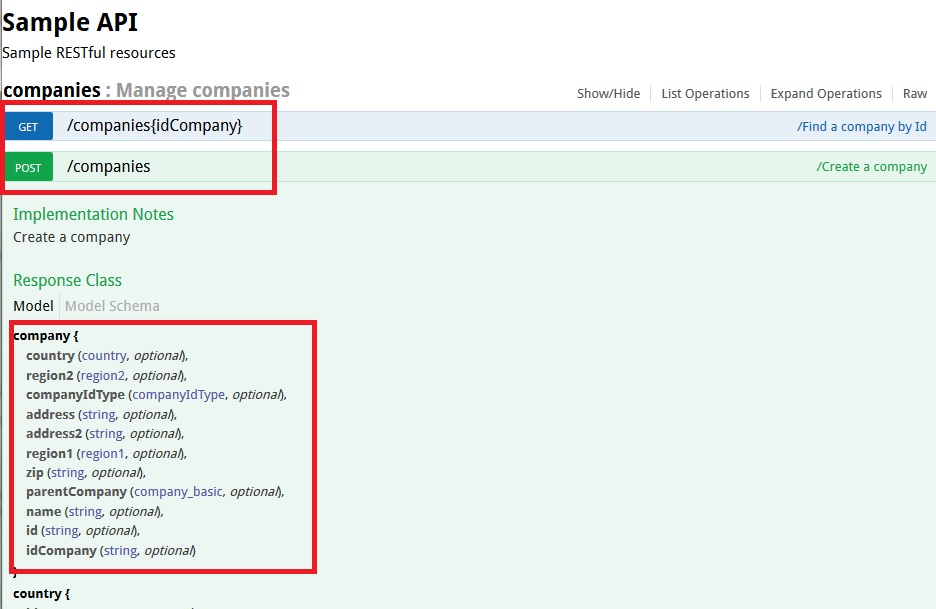The width and height of the screenshot is (936, 609).
Task: Click the 'name' property in the model
Action: pos(44,512)
